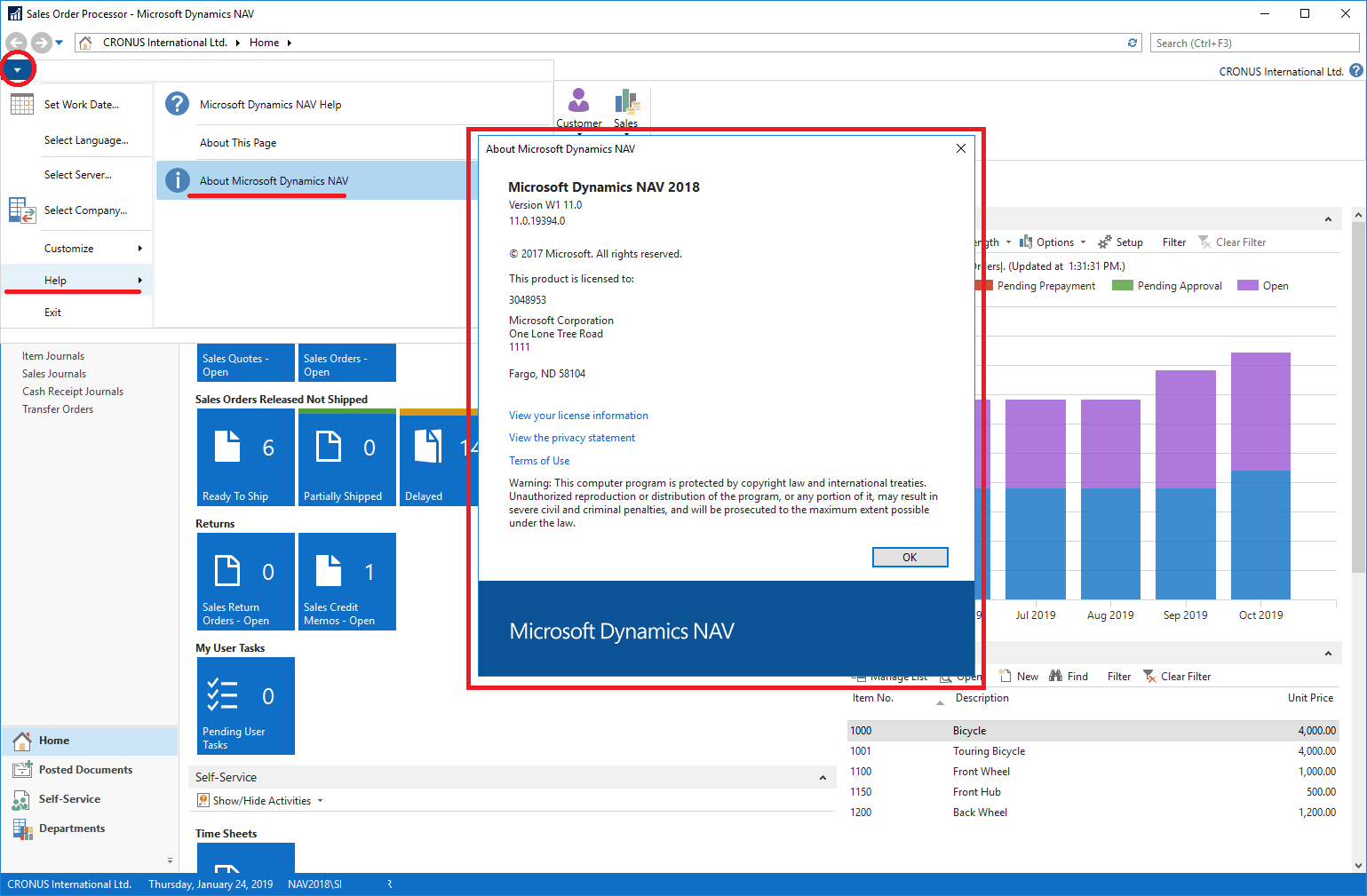Click Clear Filter in chart toolbar
This screenshot has height=896, width=1367.
[x=1232, y=242]
